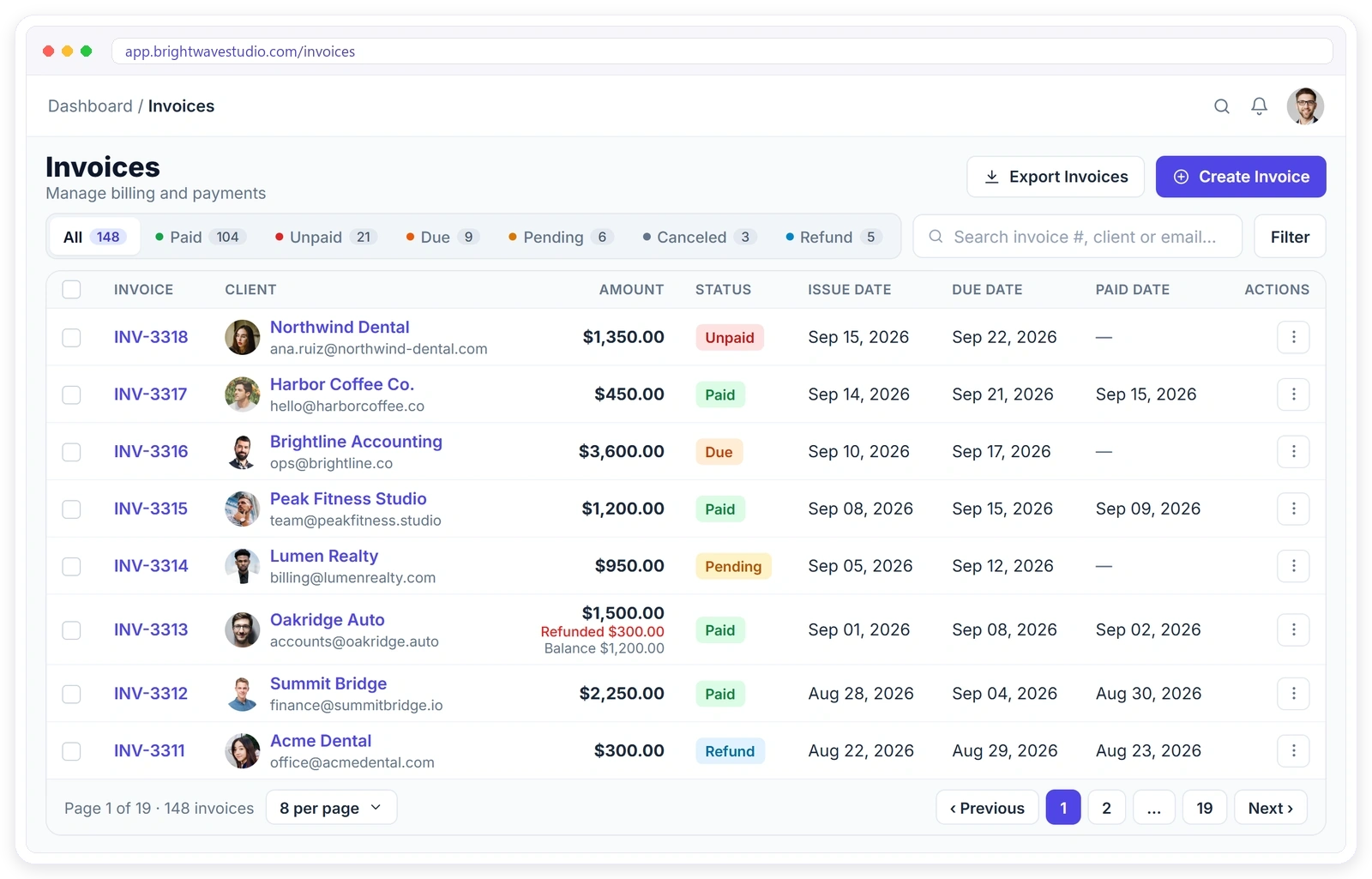The width and height of the screenshot is (1372, 879).
Task: Check the box for INV-3317
Action: (71, 395)
